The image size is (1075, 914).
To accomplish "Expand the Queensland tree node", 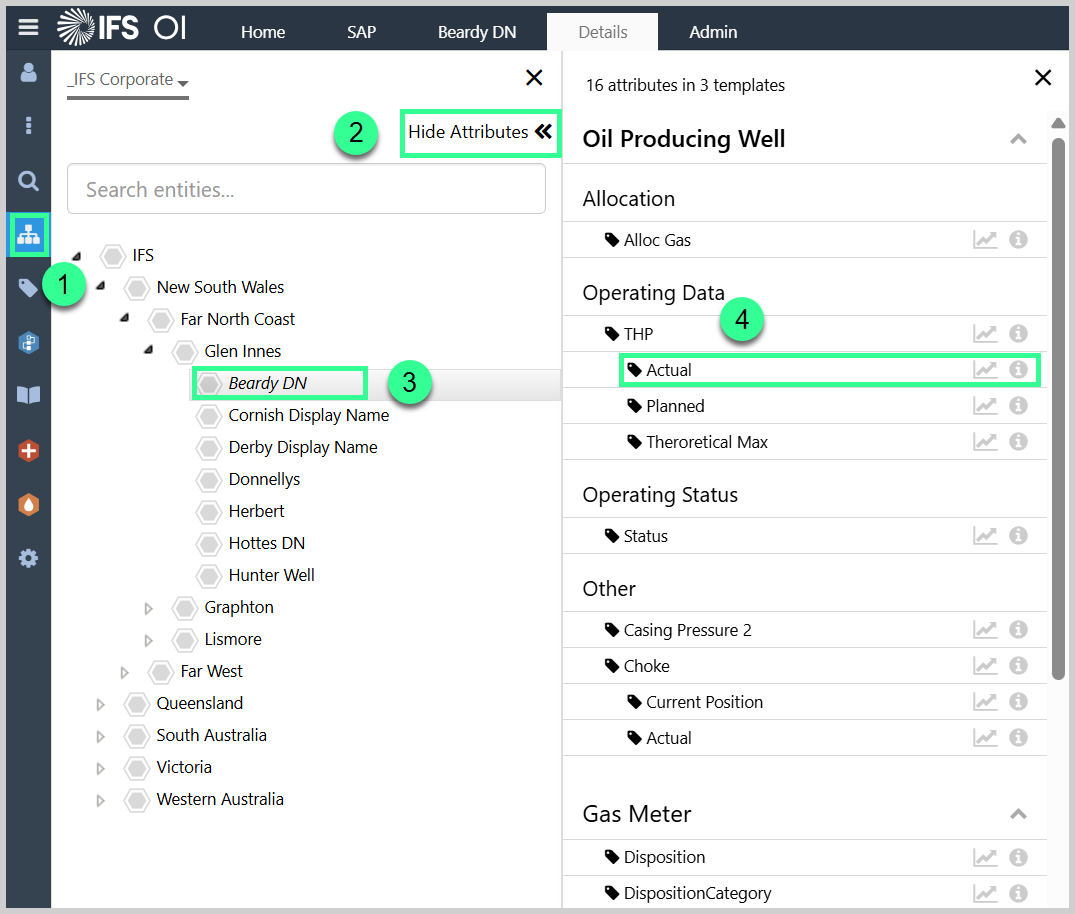I will tap(100, 704).
